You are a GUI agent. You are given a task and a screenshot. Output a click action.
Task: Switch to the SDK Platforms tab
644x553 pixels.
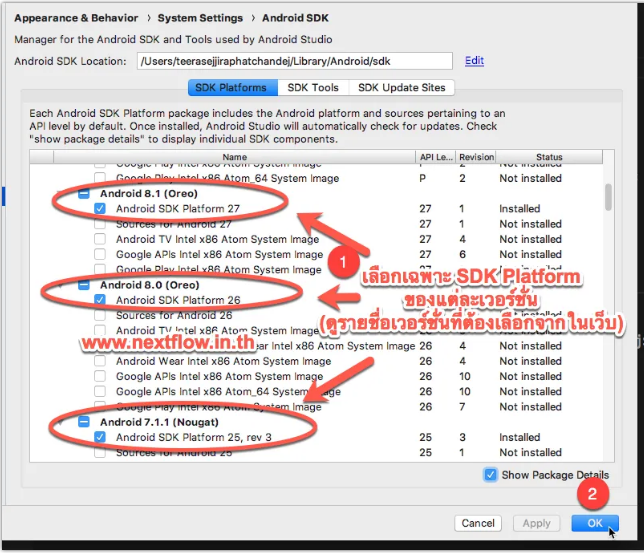(x=232, y=88)
